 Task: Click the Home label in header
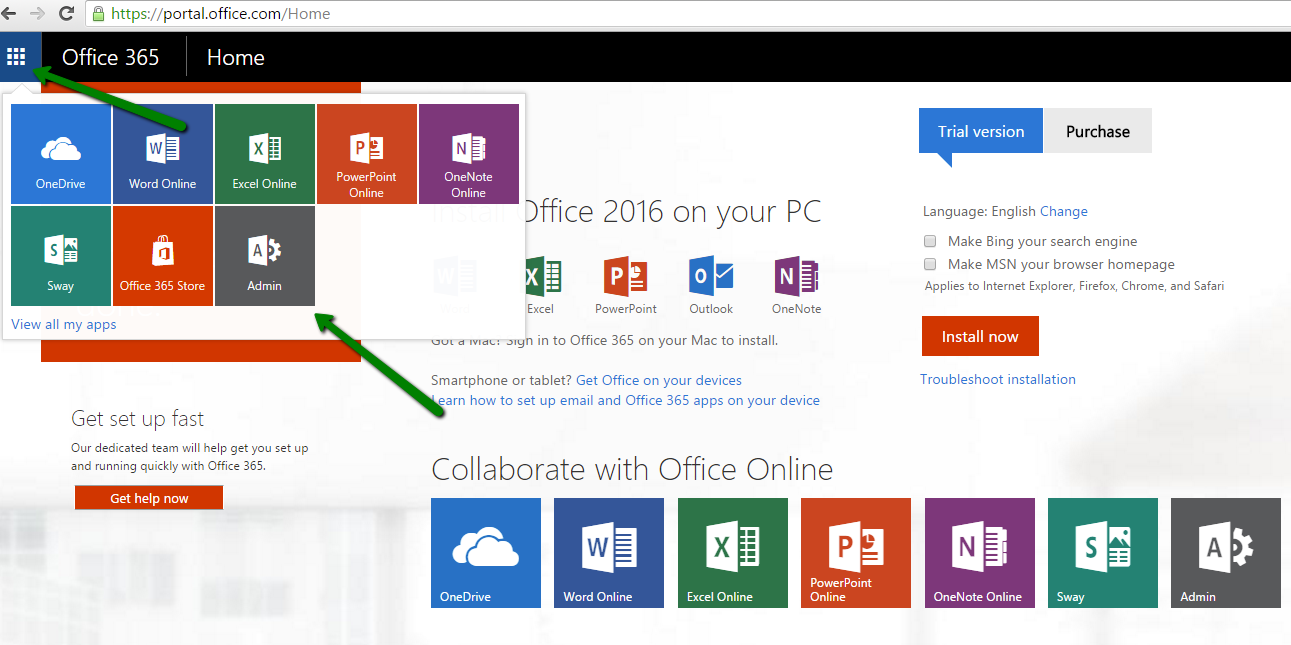[236, 57]
